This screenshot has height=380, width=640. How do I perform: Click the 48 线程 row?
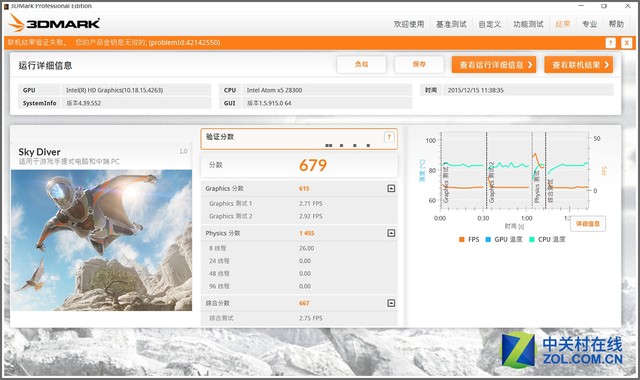299,273
